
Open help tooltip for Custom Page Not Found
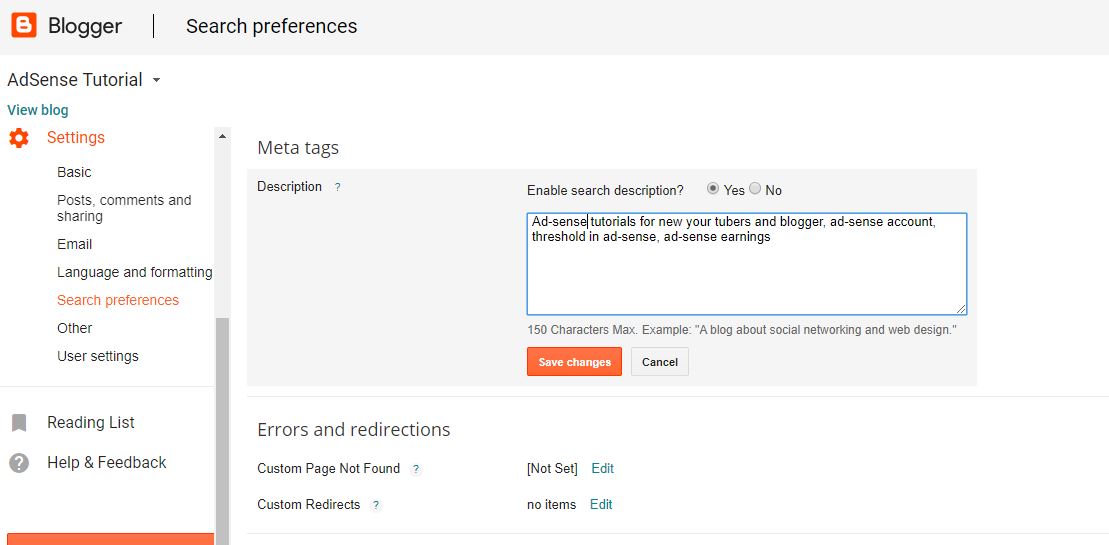pyautogui.click(x=416, y=469)
